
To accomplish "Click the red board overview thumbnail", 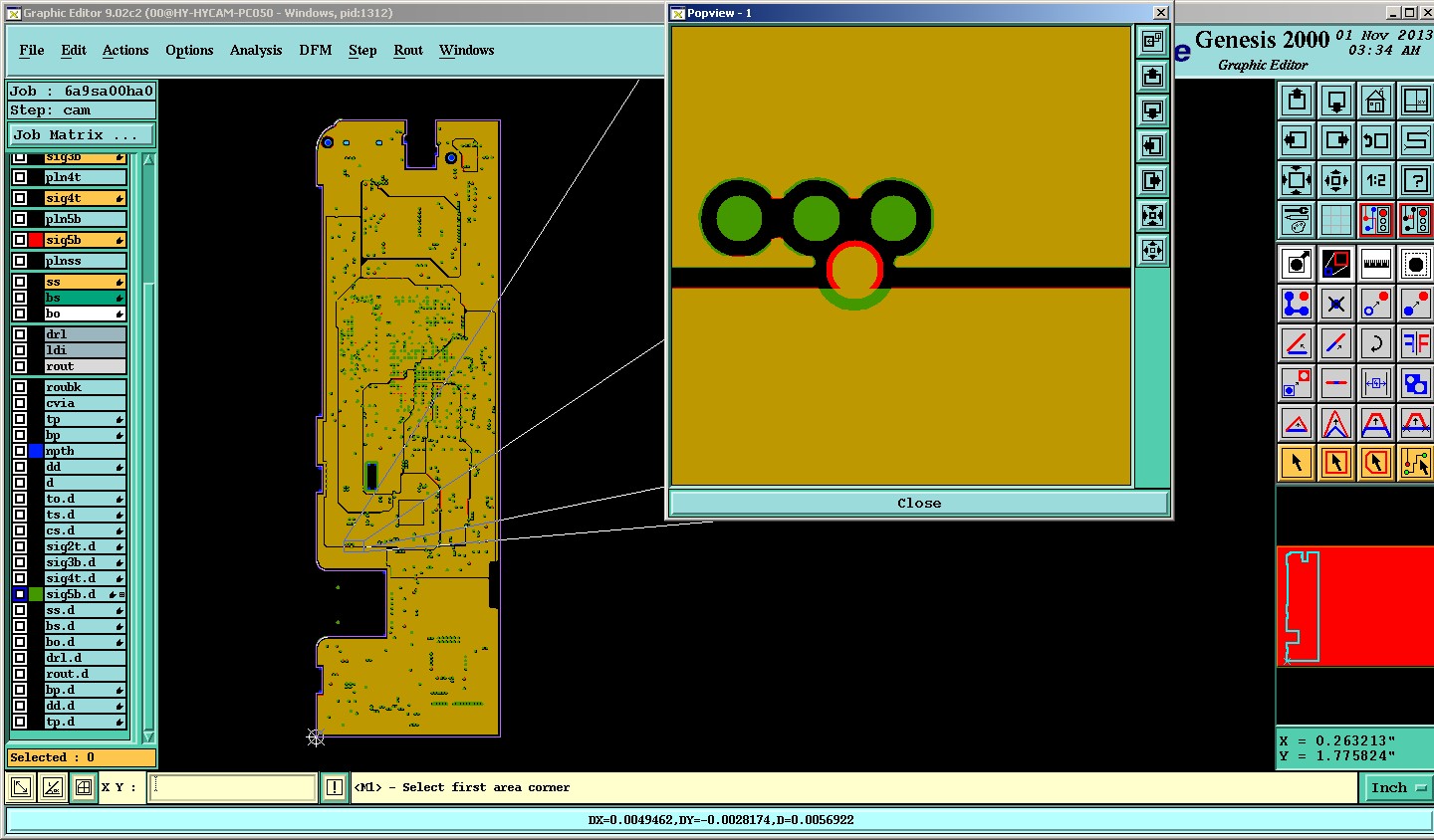I will tap(1355, 606).
